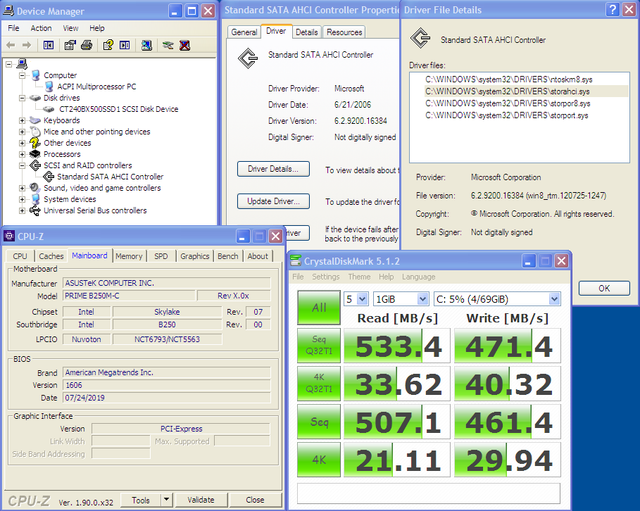Click the CrystalDiskMark title bar icon
Image resolution: width=640 pixels, height=511 pixels.
click(296, 261)
